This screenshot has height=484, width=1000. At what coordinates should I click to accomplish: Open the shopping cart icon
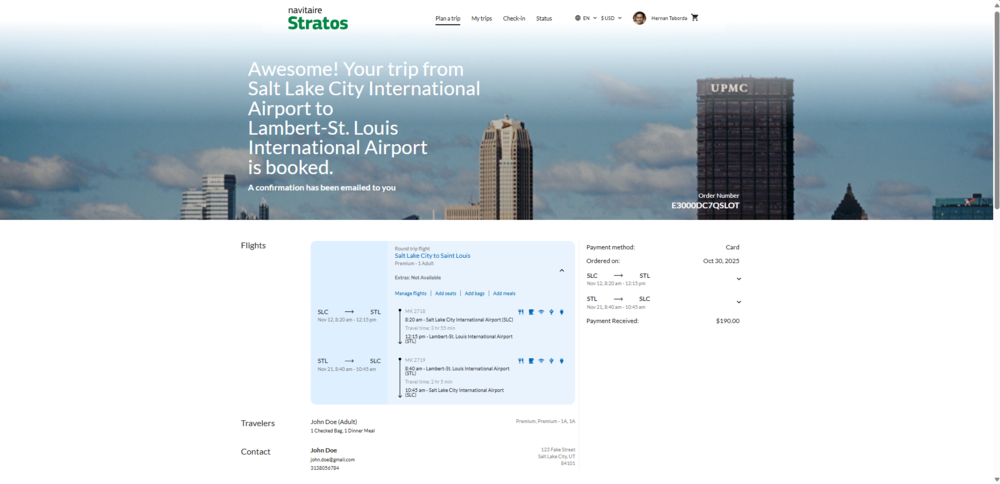click(695, 18)
